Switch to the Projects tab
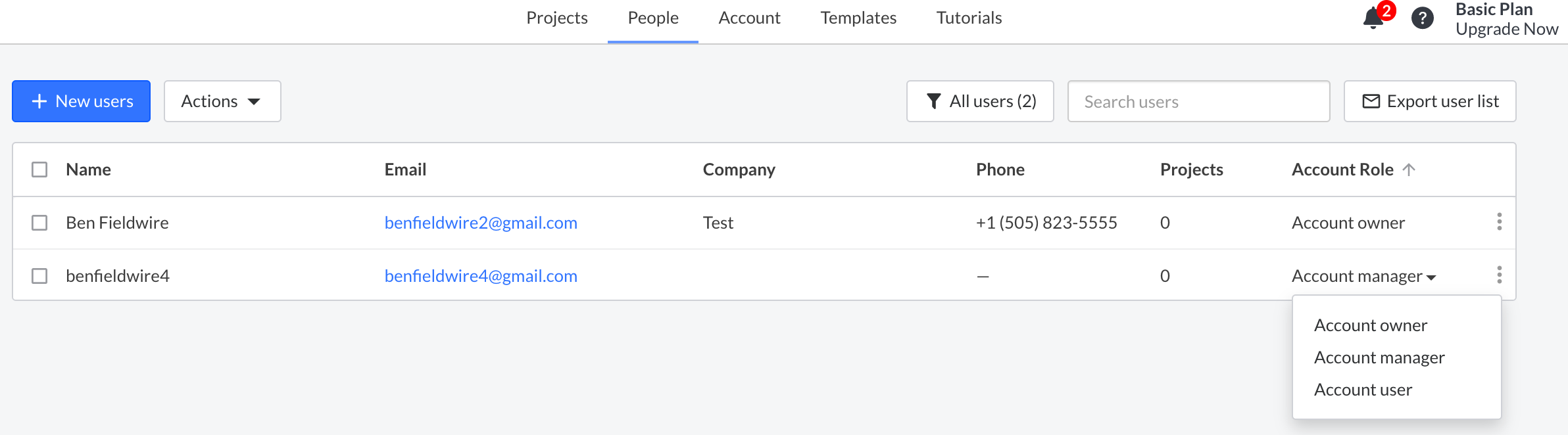Viewport: 1568px width, 435px height. (x=556, y=18)
